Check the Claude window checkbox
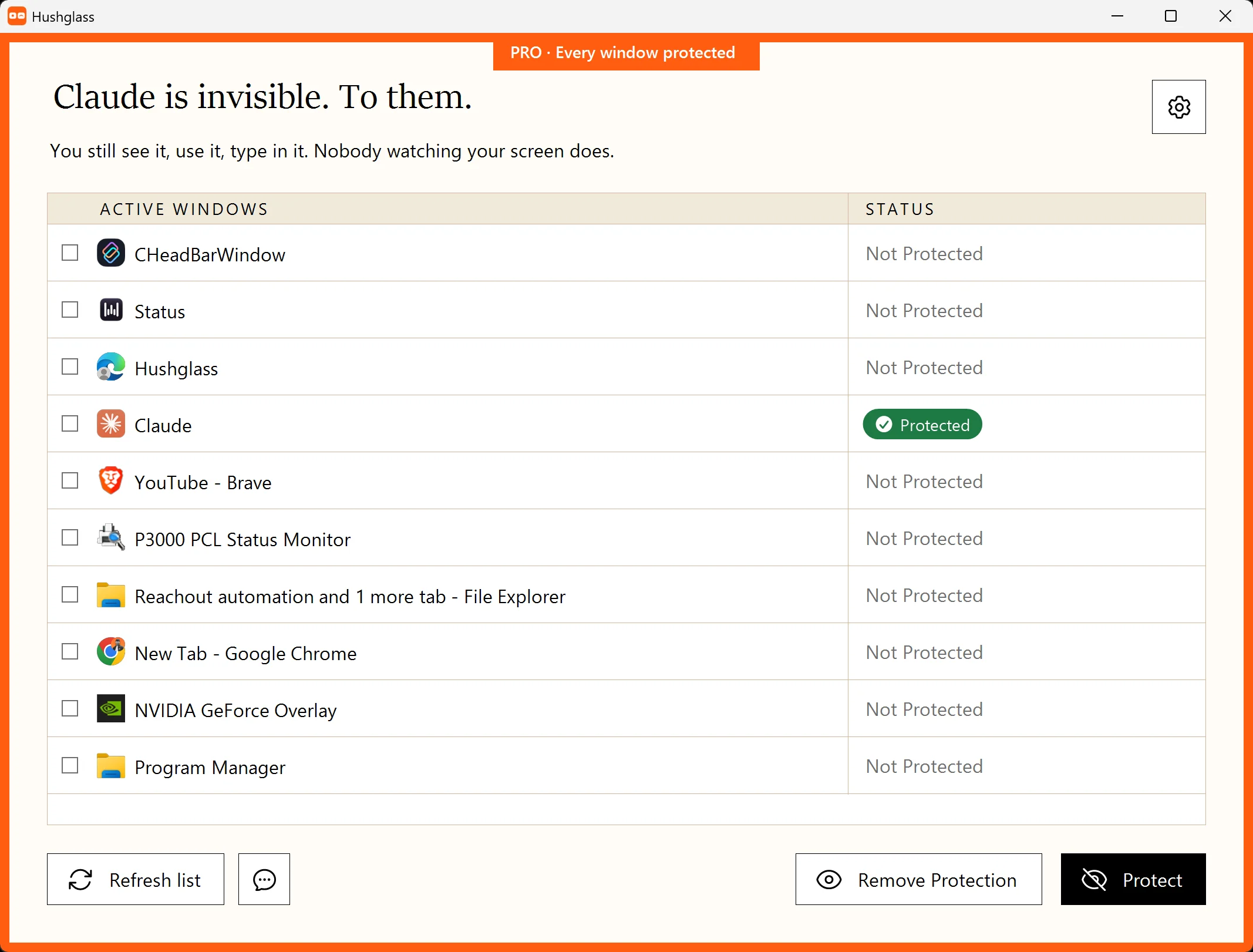The height and width of the screenshot is (952, 1253). tap(70, 424)
